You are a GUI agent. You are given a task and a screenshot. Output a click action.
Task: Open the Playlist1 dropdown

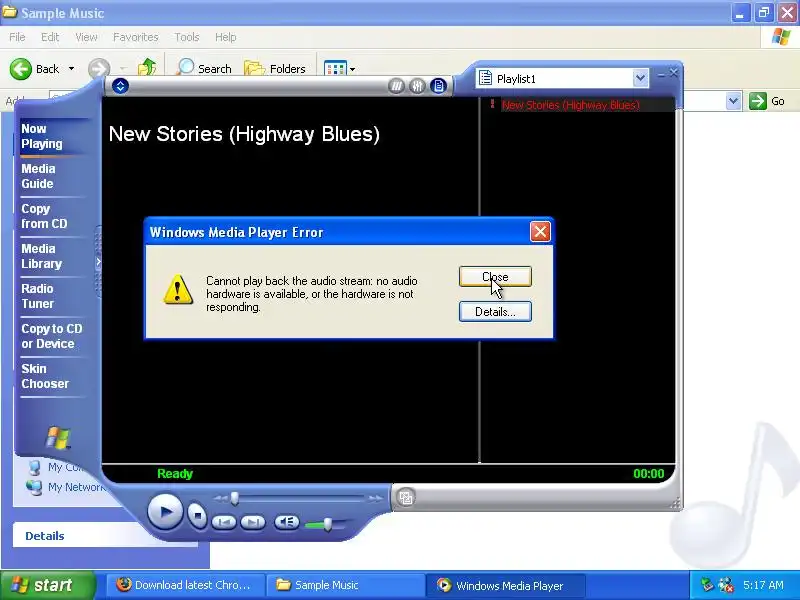[x=640, y=79]
